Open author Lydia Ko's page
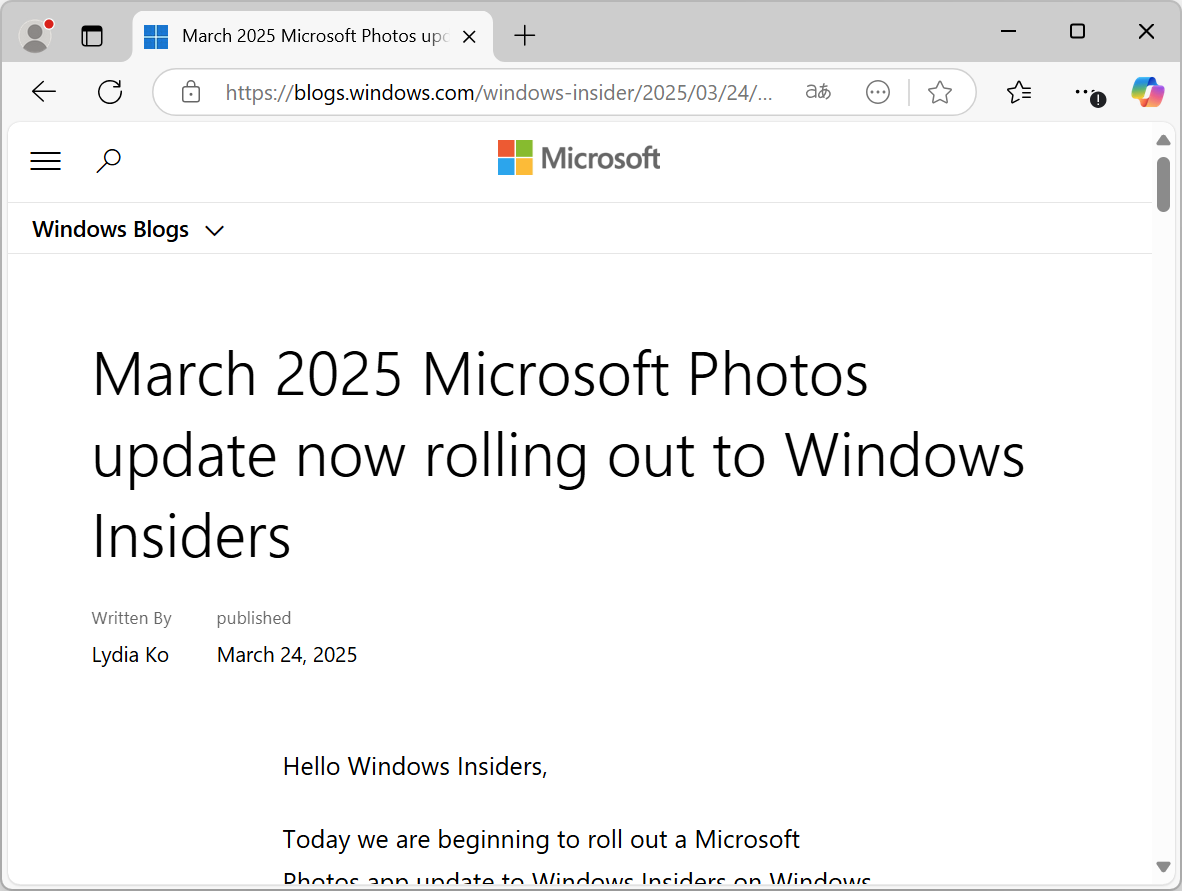1182x891 pixels. point(130,655)
